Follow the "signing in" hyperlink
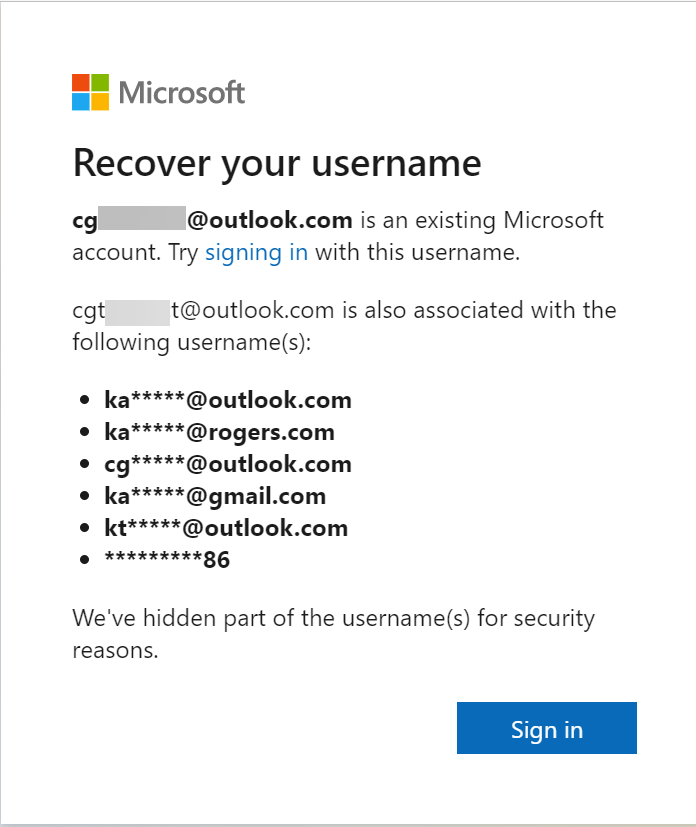The height and width of the screenshot is (827, 696). coord(256,252)
